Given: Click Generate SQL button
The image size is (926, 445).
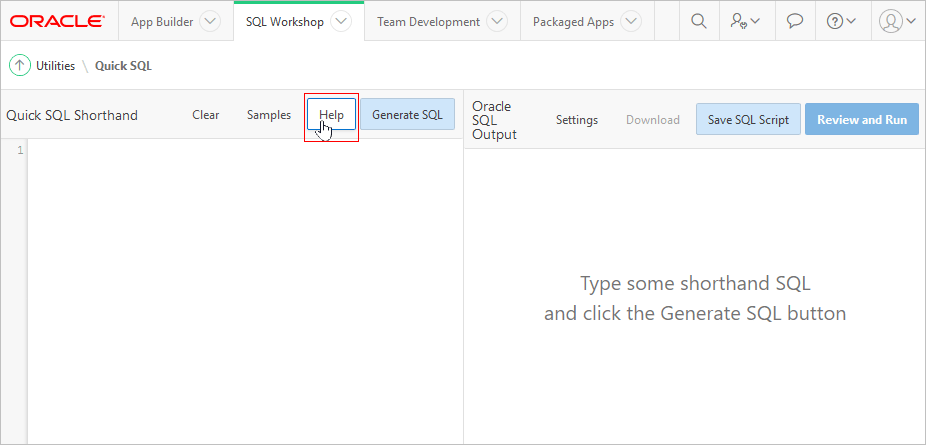Looking at the screenshot, I should [407, 114].
